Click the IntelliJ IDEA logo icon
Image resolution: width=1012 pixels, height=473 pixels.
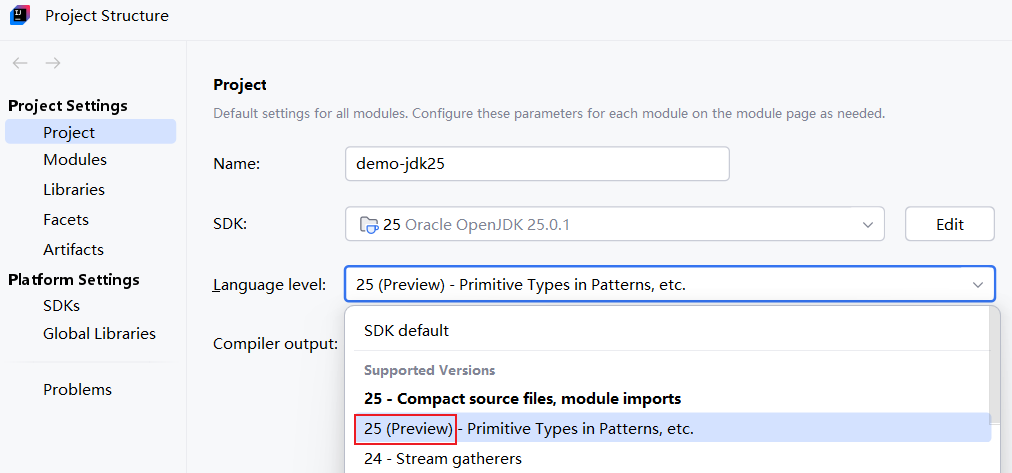[x=20, y=16]
